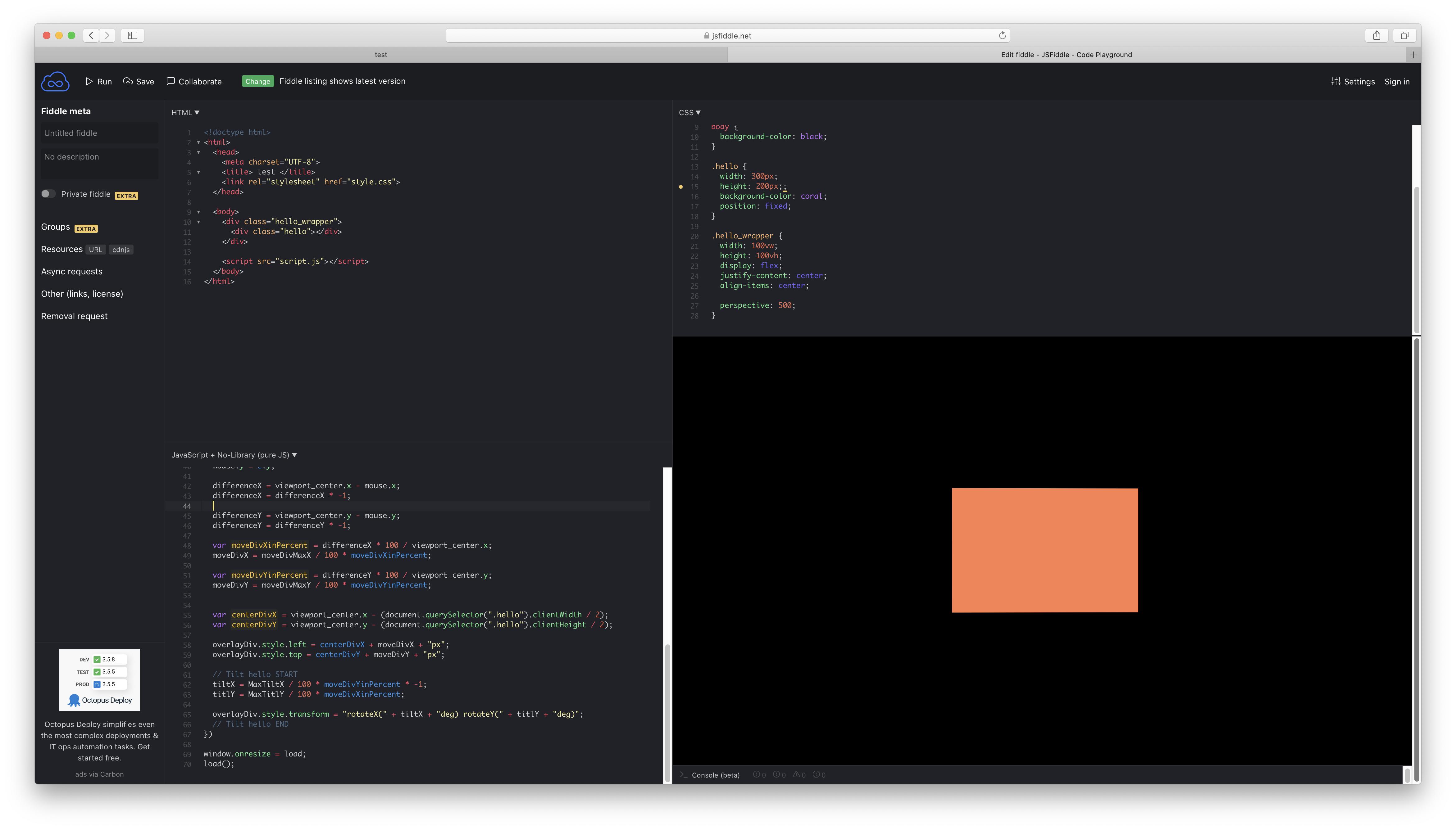Click the Untitled fiddle title field
1456x830 pixels.
[x=99, y=133]
